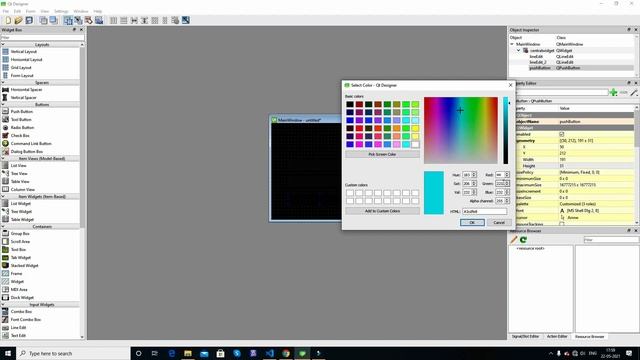
Task: Select the yellow basic color swatch
Action: [x=415, y=129]
